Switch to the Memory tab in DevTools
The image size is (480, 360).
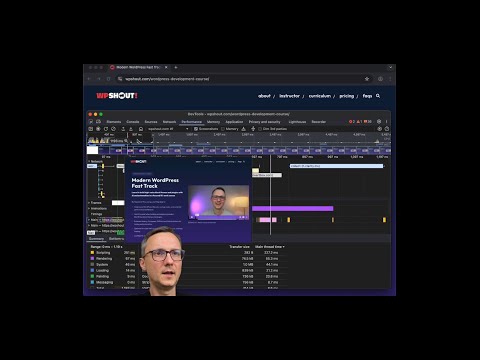pos(213,122)
